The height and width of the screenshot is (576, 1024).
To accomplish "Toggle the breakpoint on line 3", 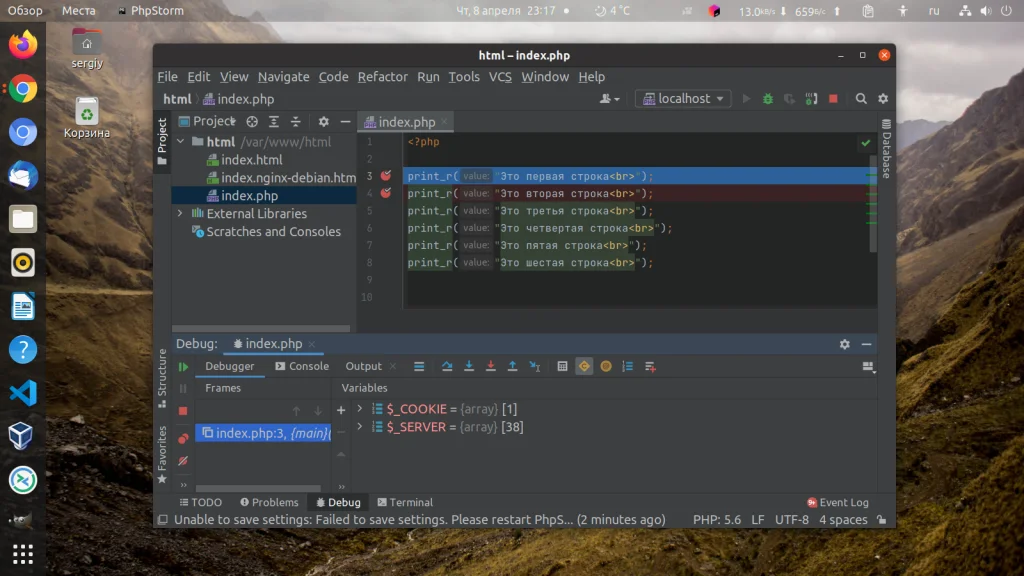I will pyautogui.click(x=386, y=175).
